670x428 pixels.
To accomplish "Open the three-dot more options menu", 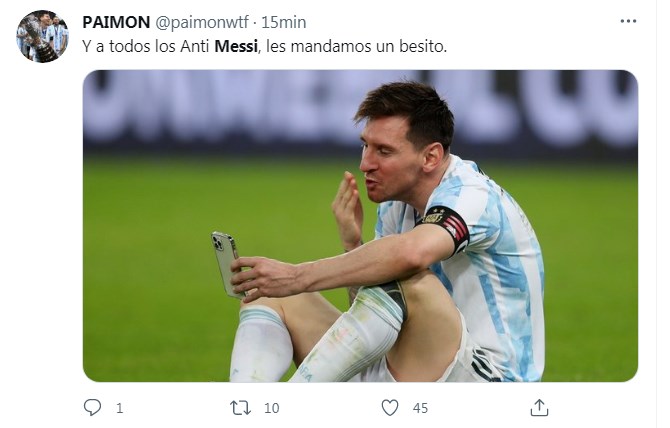I will (628, 21).
